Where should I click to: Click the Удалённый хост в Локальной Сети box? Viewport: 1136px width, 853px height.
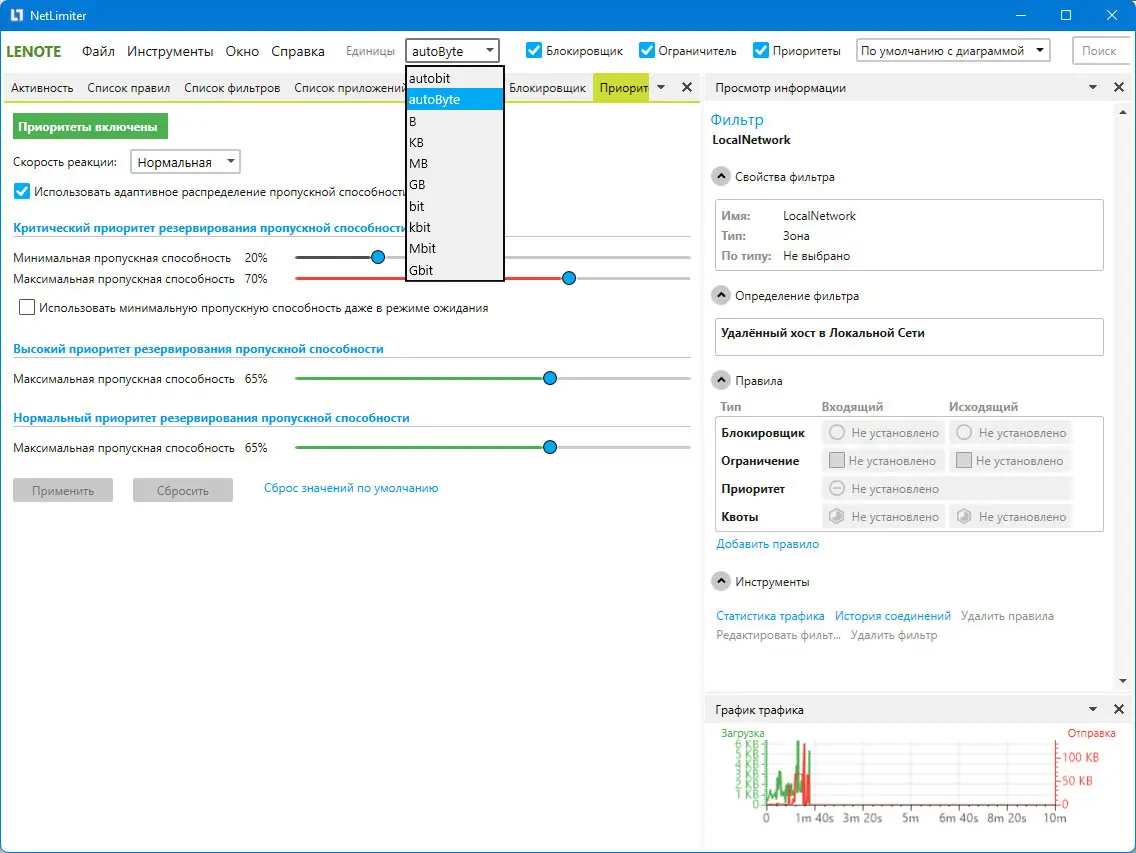[909, 336]
